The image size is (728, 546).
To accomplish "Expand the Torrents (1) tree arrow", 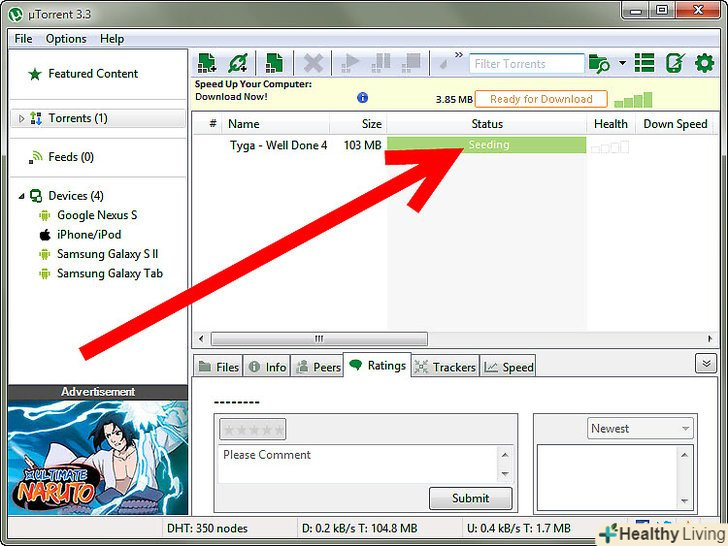I will pyautogui.click(x=21, y=118).
